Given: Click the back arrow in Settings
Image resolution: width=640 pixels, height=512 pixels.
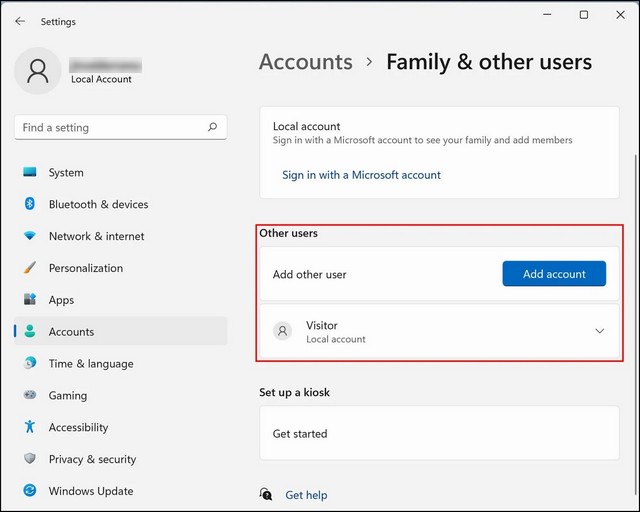Looking at the screenshot, I should (20, 21).
